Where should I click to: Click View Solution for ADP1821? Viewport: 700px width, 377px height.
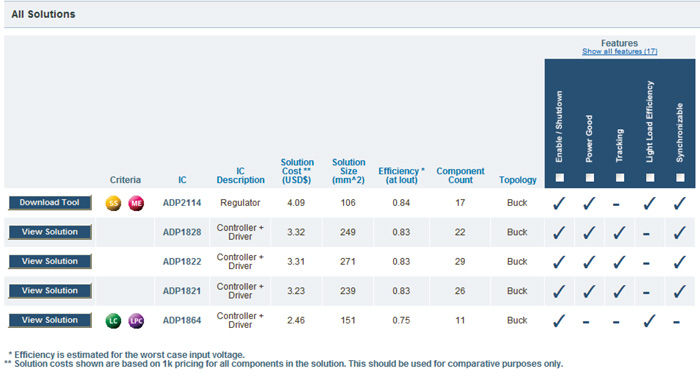tap(50, 291)
